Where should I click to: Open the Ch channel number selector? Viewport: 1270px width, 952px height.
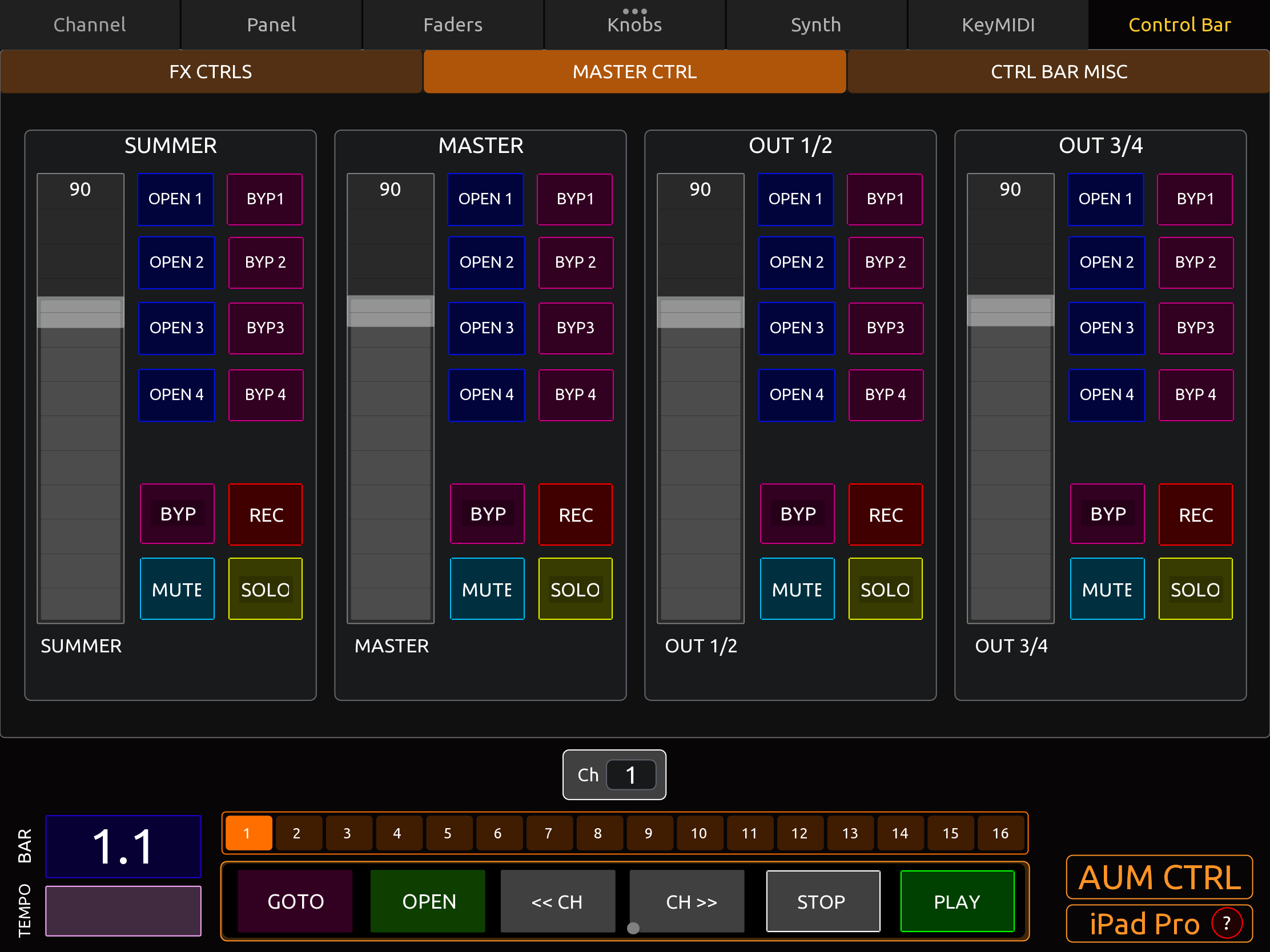[630, 774]
